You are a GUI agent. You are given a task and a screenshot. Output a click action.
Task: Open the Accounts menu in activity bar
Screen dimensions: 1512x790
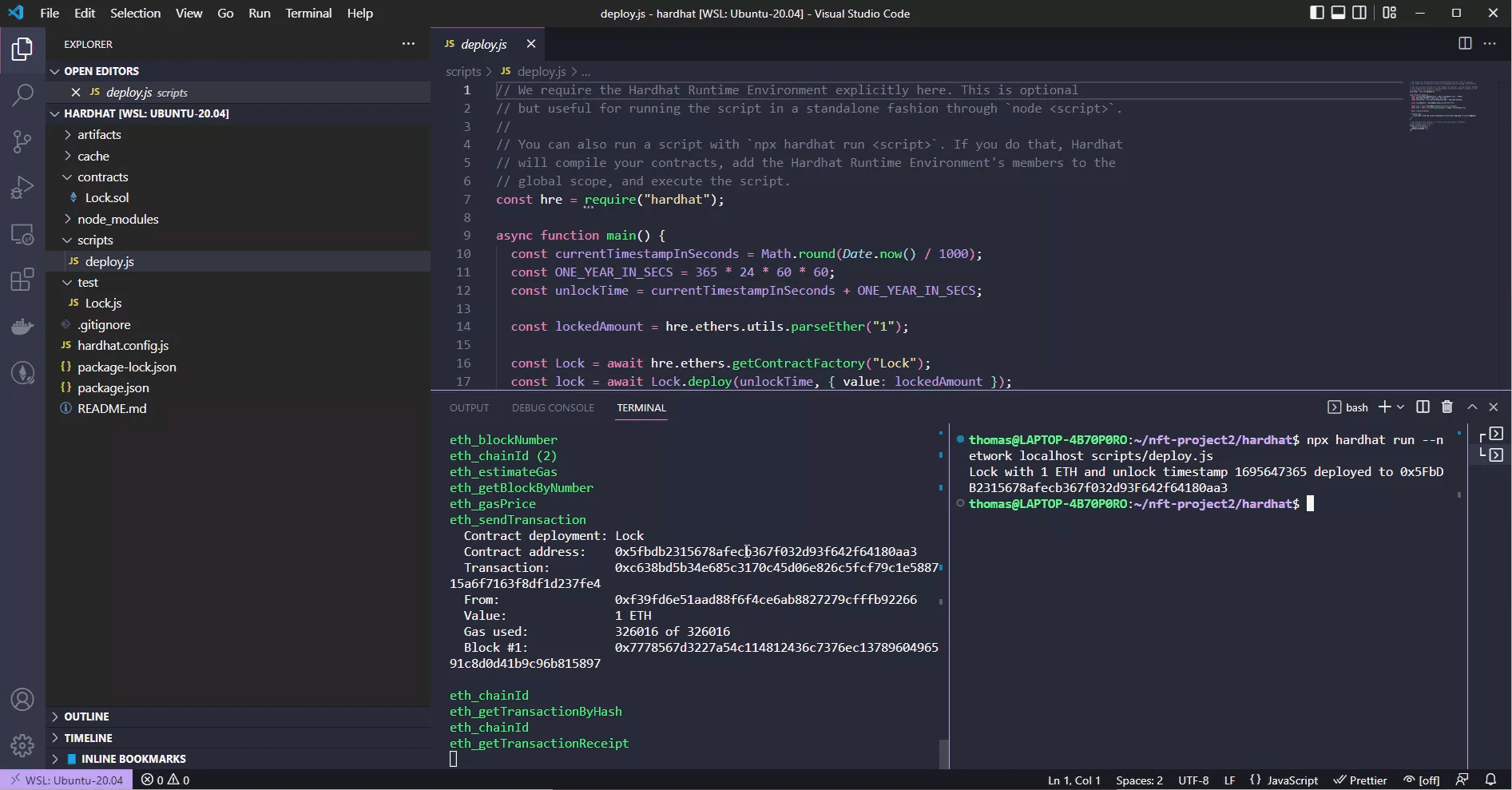coord(22,700)
